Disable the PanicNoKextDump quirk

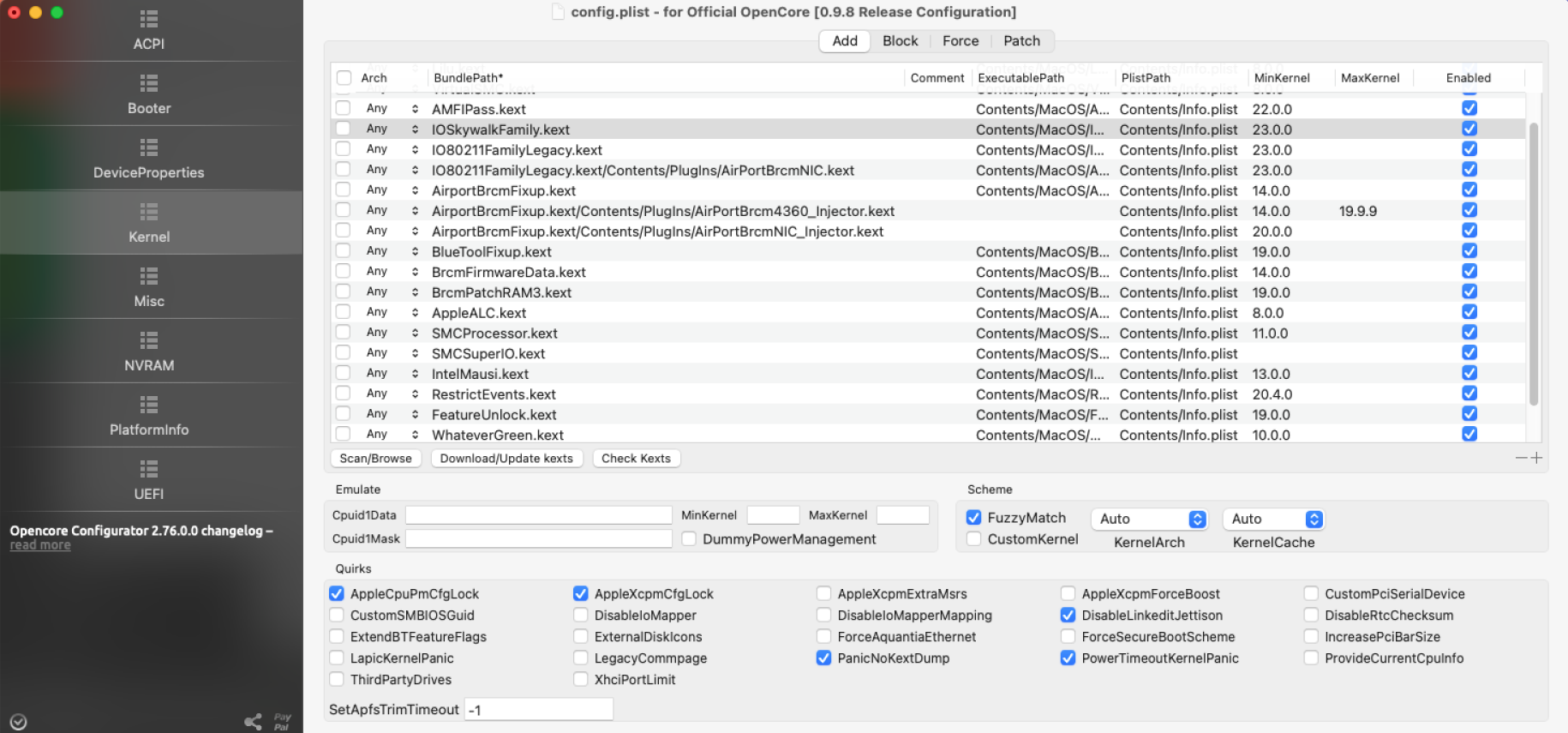click(823, 658)
